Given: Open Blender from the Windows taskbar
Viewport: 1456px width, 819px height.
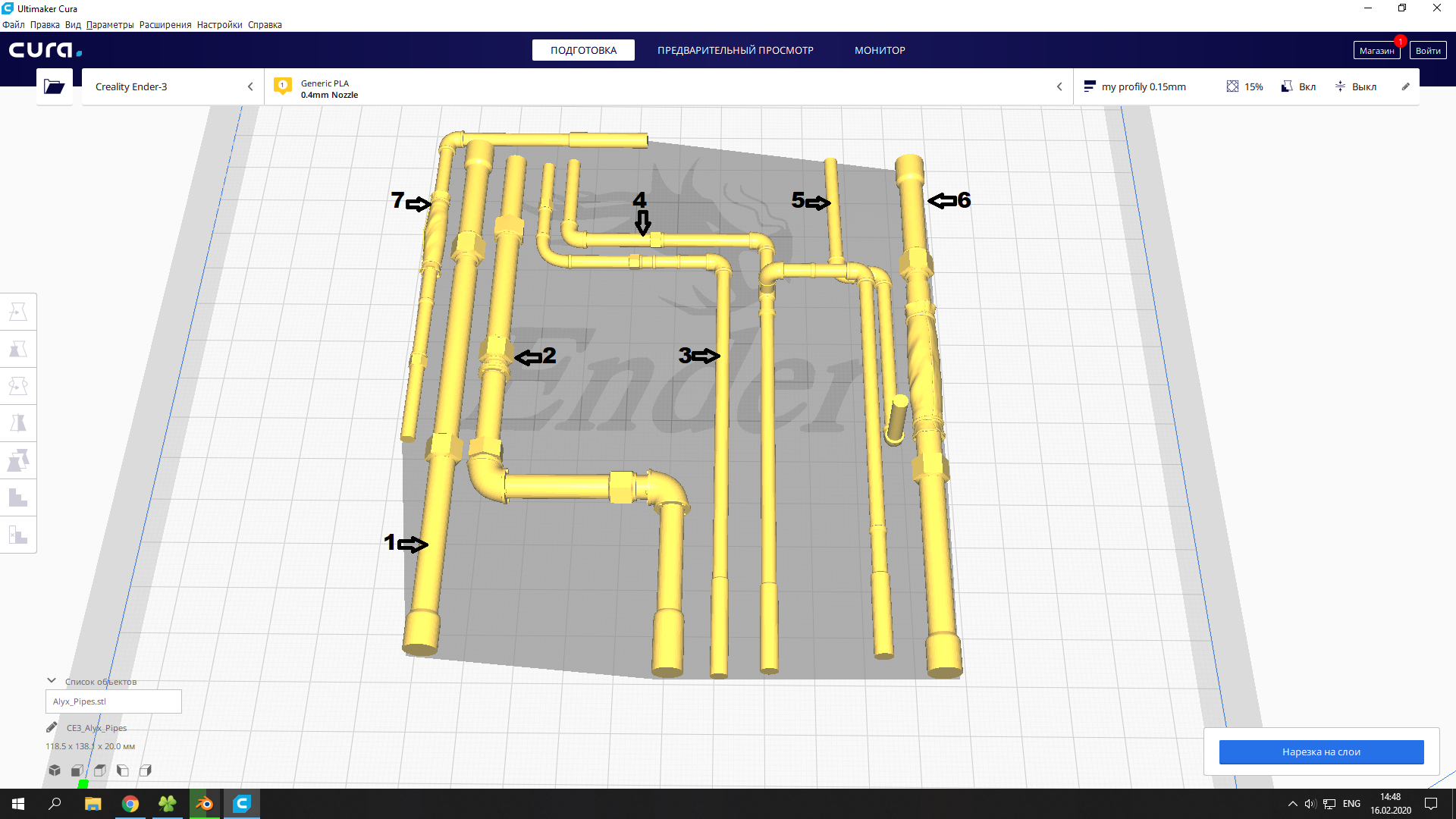Looking at the screenshot, I should 205,804.
